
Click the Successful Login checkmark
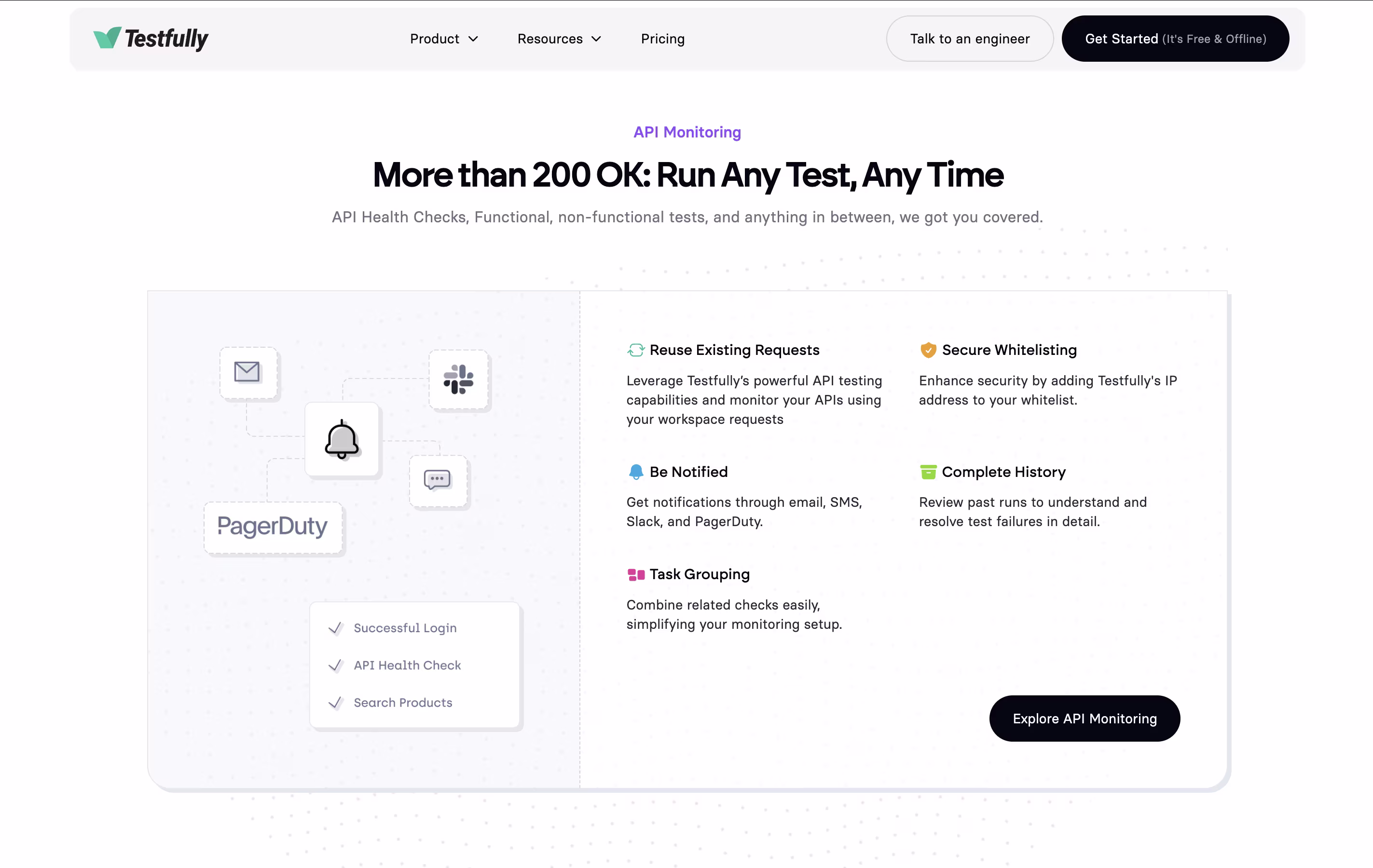[x=335, y=628]
